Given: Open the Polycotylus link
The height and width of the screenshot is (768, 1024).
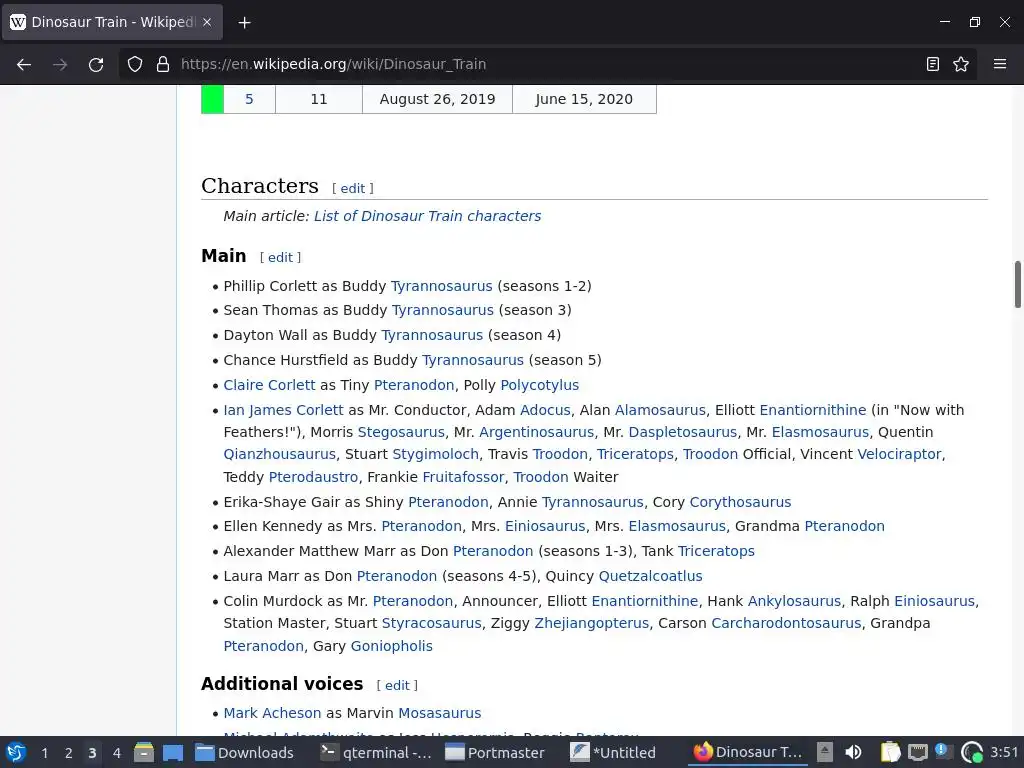Looking at the screenshot, I should 539,385.
